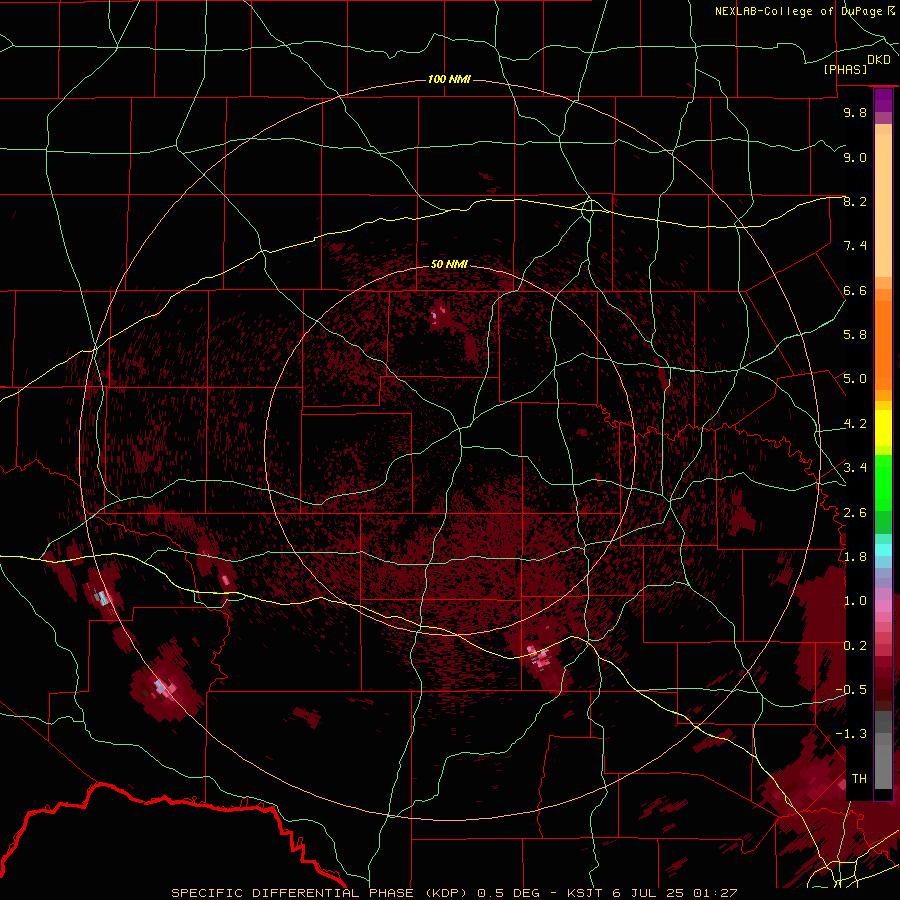Click the 100 NMI range ring label

click(449, 79)
